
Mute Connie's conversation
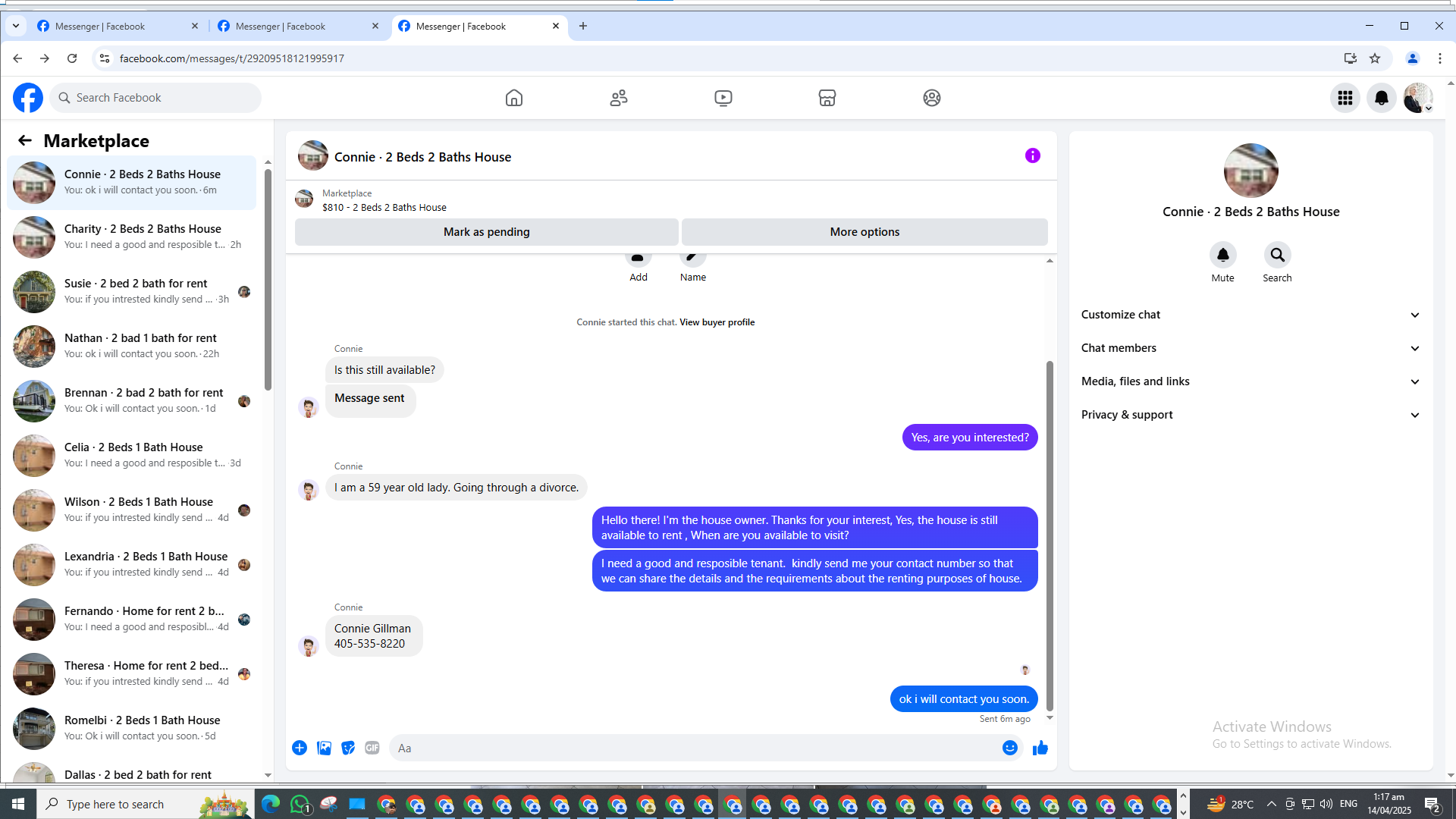(x=1222, y=256)
